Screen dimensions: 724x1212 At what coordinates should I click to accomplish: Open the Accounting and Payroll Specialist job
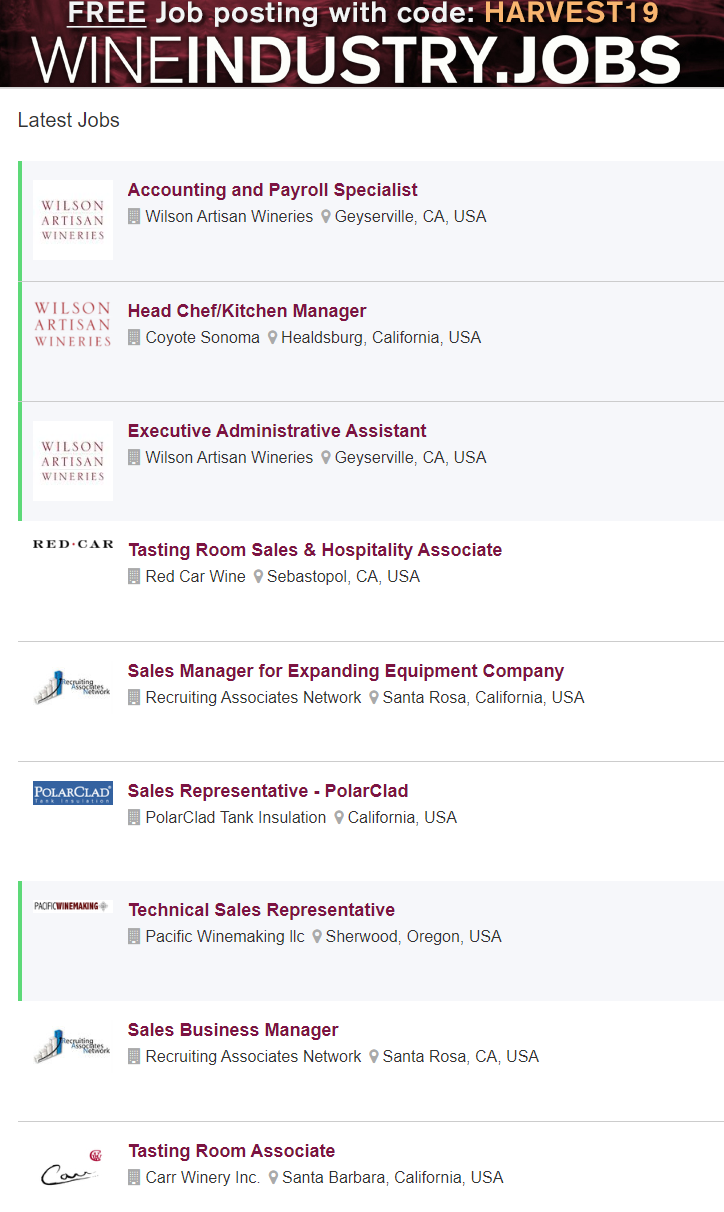(272, 190)
